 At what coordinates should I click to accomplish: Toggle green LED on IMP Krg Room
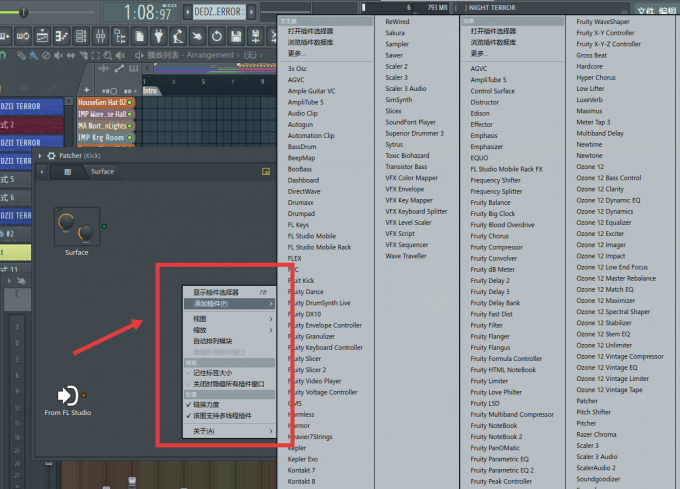pos(129,137)
